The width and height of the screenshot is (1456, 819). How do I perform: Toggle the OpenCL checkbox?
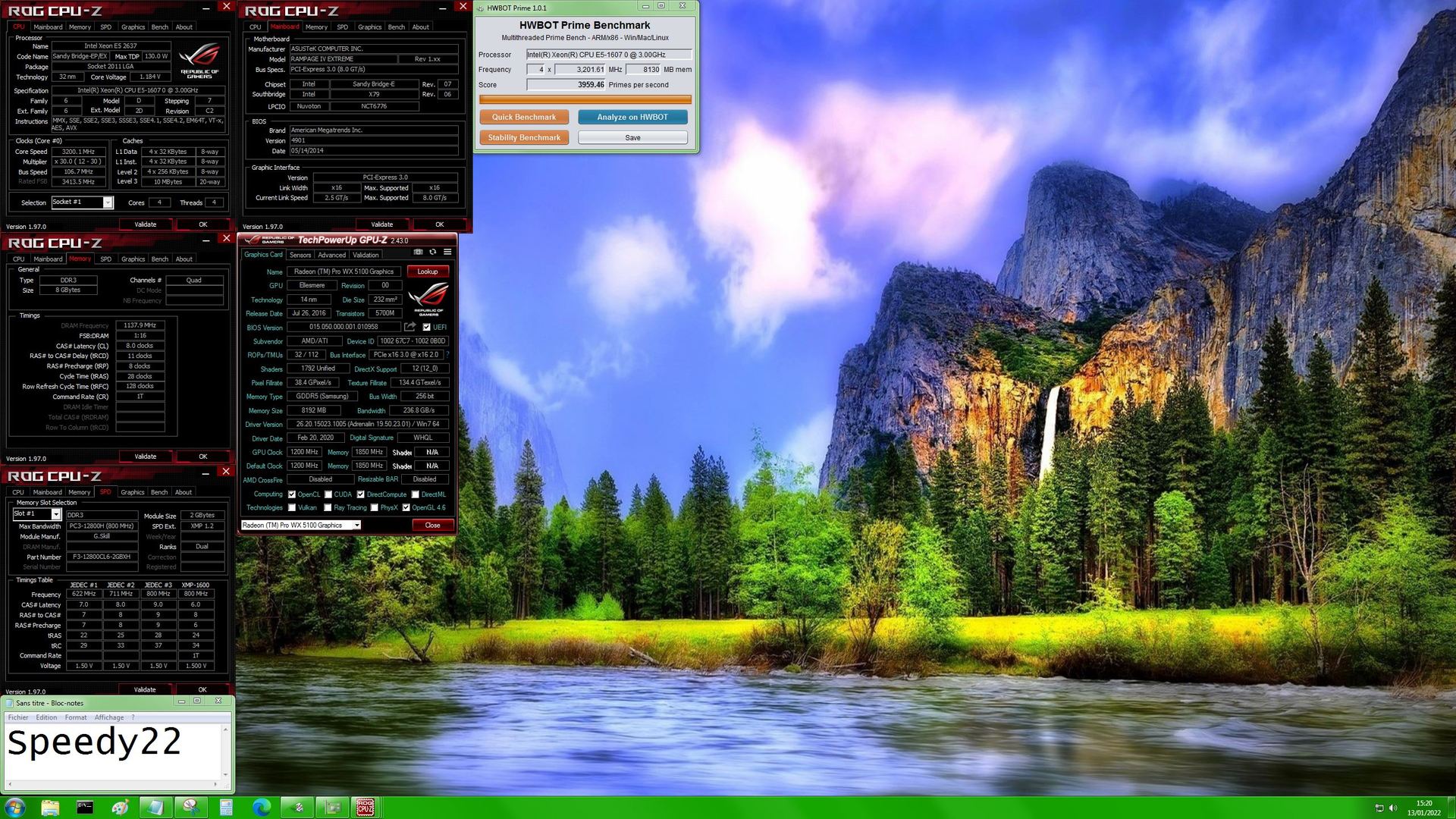(292, 494)
